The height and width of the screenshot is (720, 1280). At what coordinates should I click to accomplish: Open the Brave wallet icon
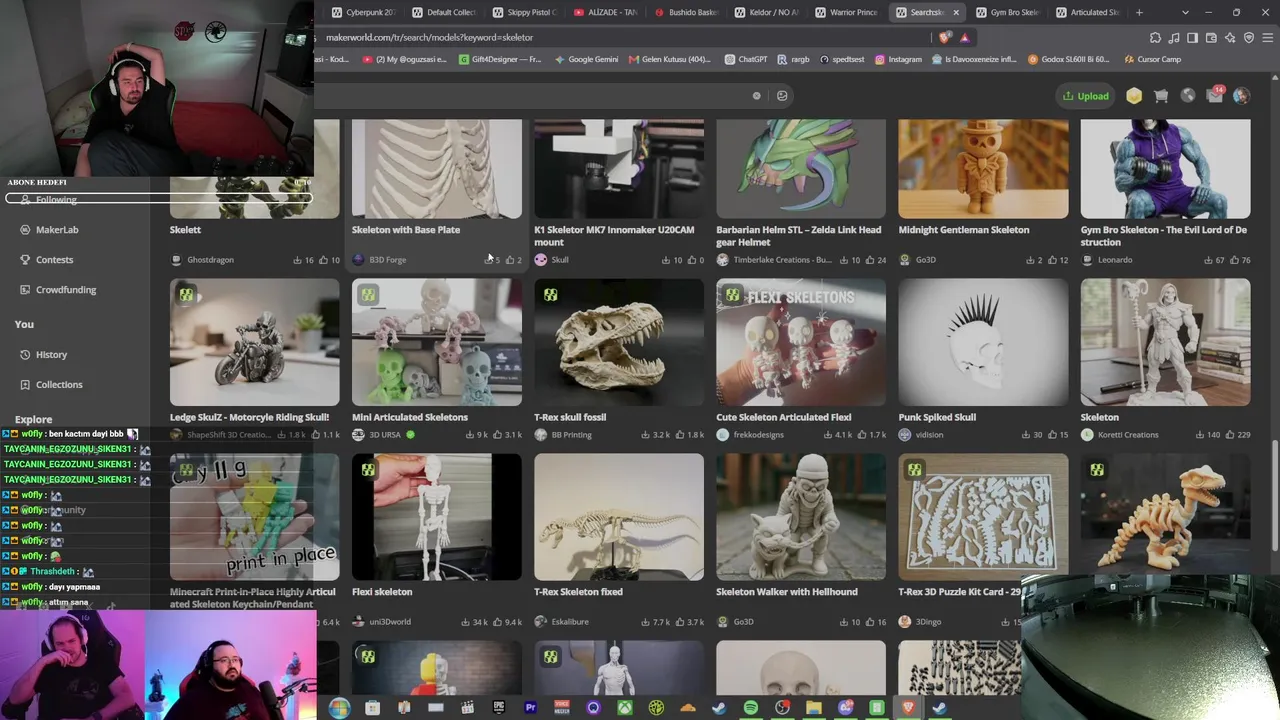1211,38
